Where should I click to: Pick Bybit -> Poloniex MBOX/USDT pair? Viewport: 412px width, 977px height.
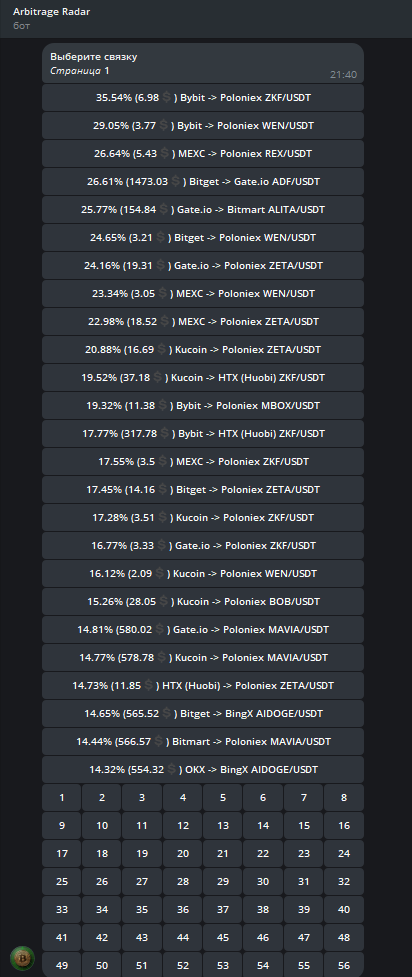[x=203, y=406]
